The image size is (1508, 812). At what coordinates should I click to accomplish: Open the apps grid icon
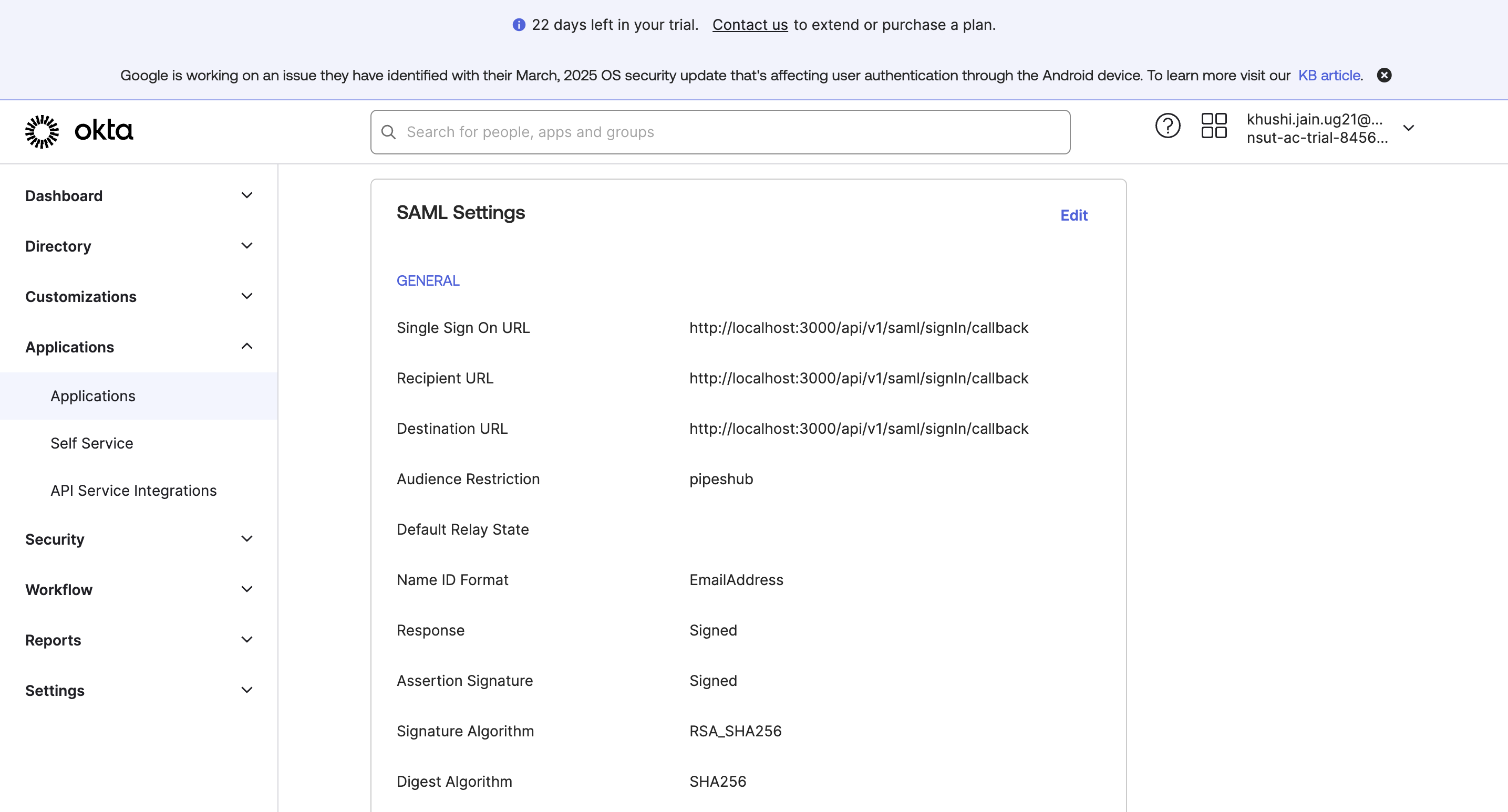(x=1214, y=126)
